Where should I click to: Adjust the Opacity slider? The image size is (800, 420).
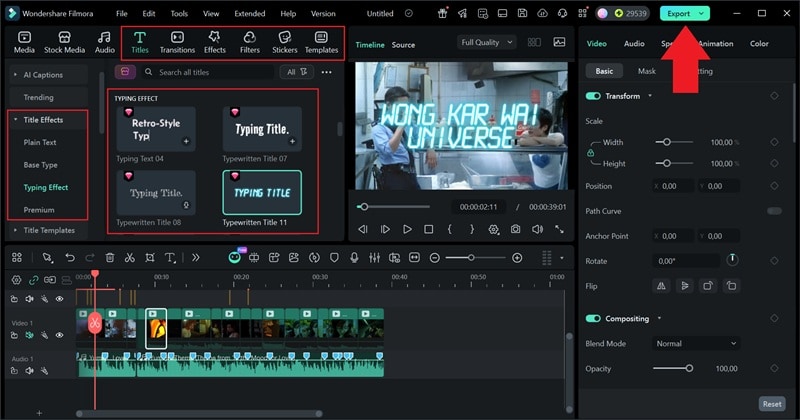click(x=672, y=368)
